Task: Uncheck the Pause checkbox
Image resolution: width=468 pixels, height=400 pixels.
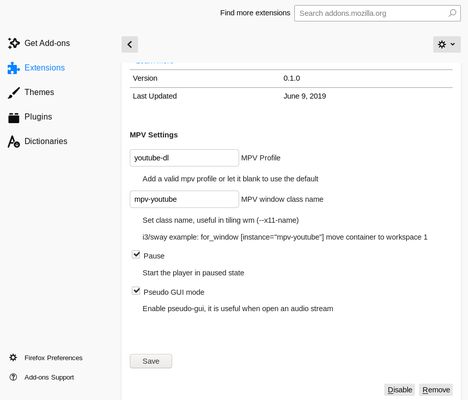Action: (136, 255)
